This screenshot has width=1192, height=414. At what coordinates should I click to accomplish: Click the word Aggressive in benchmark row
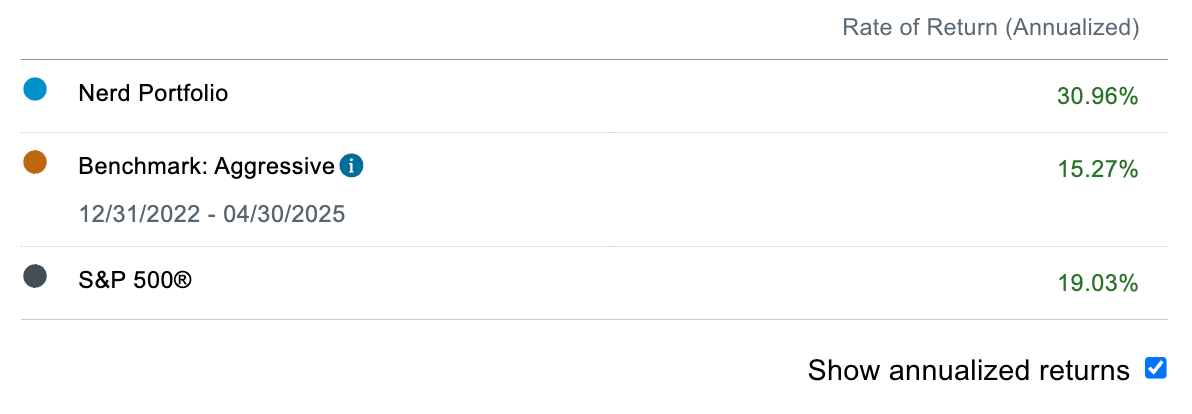(x=274, y=167)
